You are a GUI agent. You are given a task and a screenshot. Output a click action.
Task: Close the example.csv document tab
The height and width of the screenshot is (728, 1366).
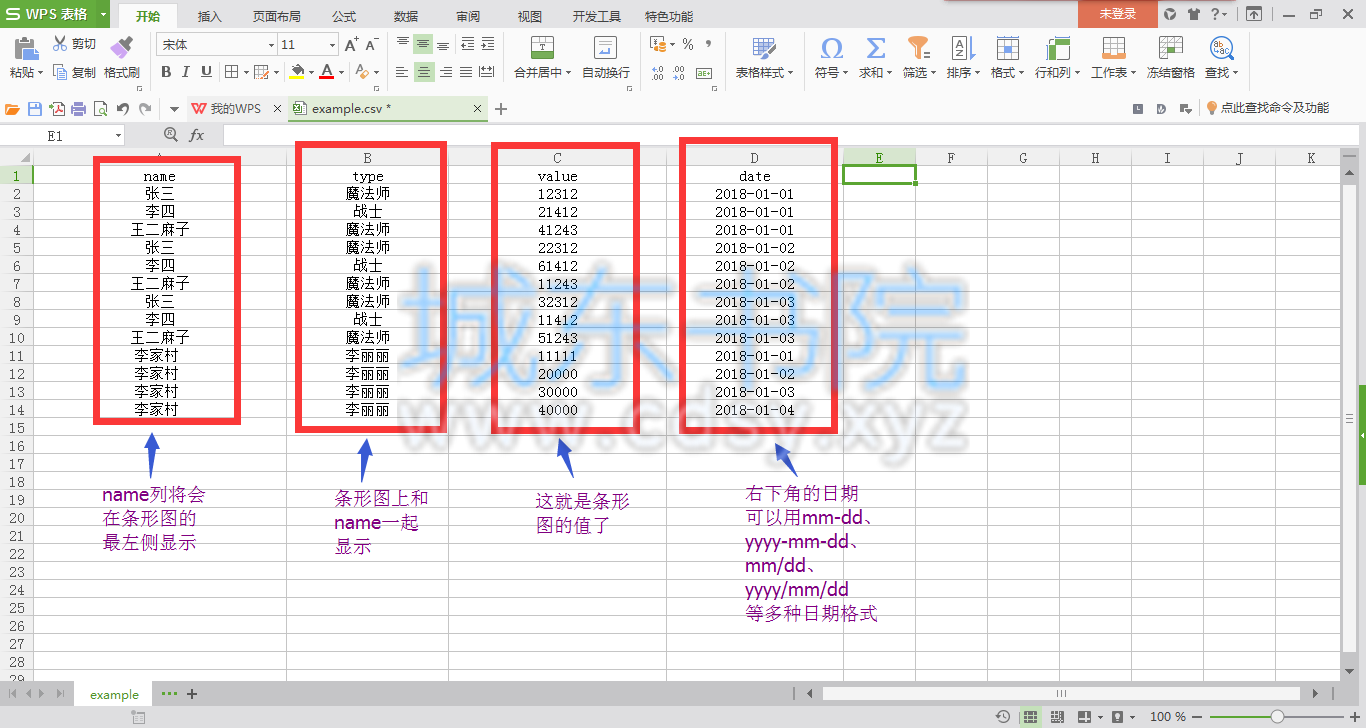coord(477,109)
